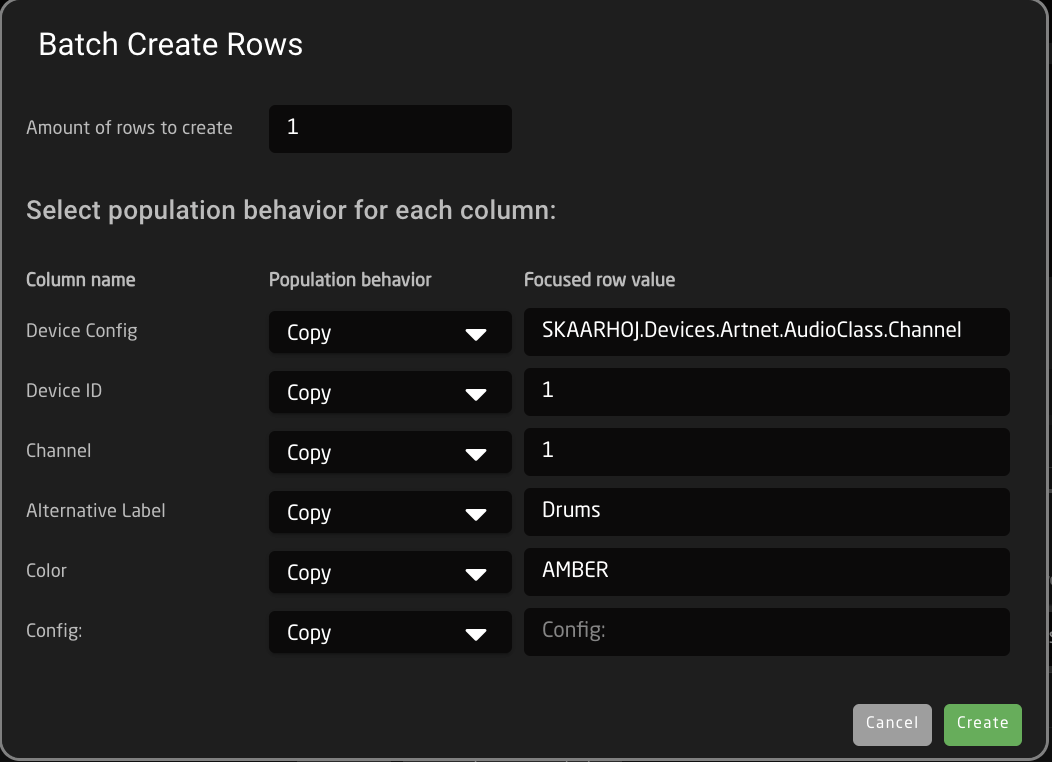Image resolution: width=1052 pixels, height=762 pixels.
Task: Click the Batch Create Rows title
Action: coord(170,45)
